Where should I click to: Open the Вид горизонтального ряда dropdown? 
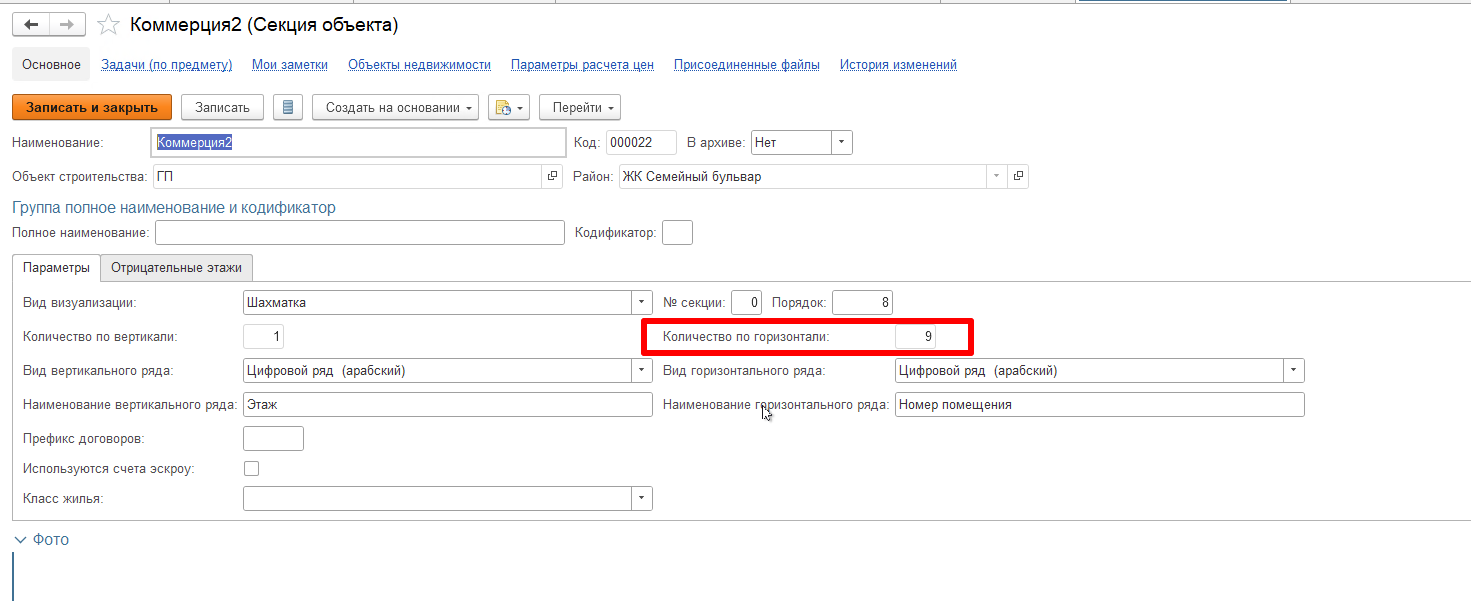click(1294, 371)
